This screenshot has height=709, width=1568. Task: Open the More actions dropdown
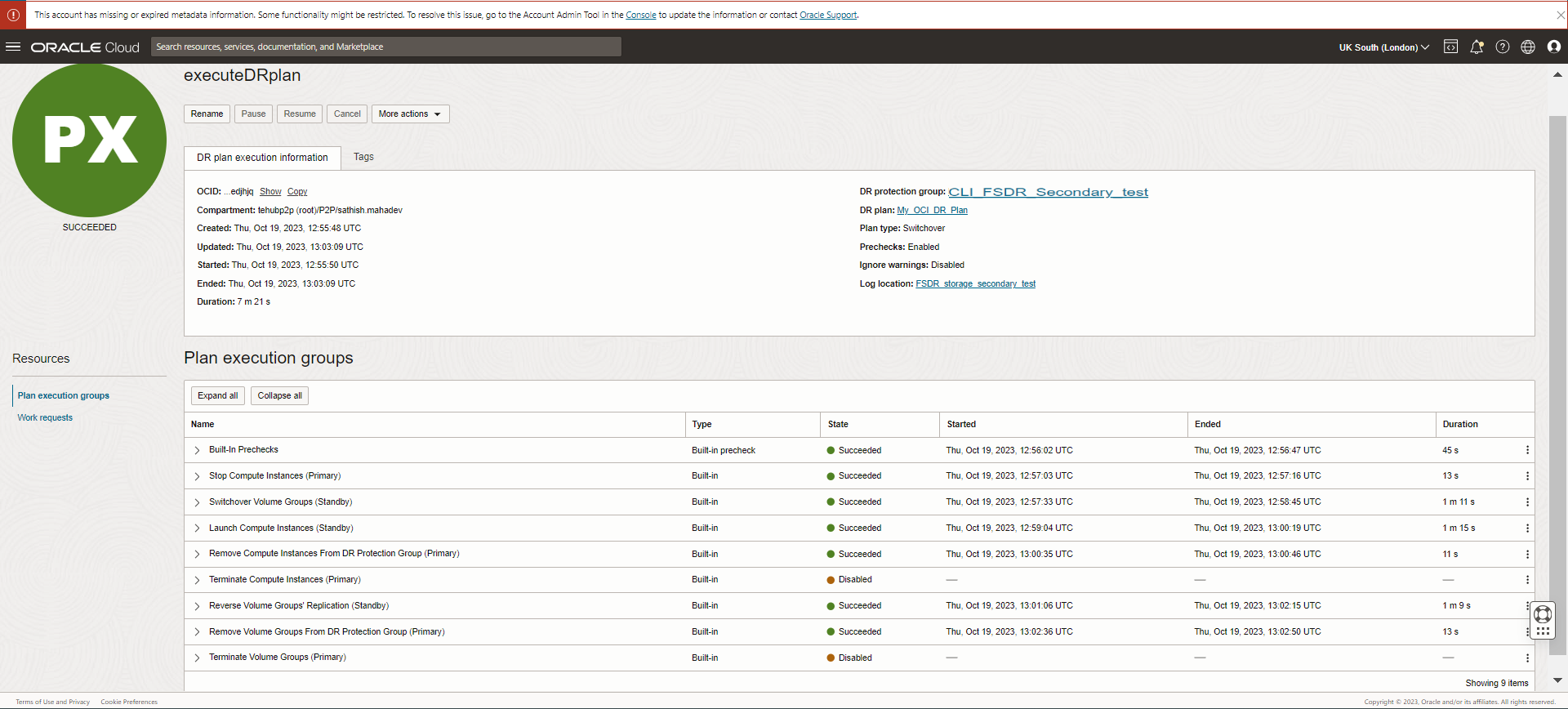click(x=410, y=114)
